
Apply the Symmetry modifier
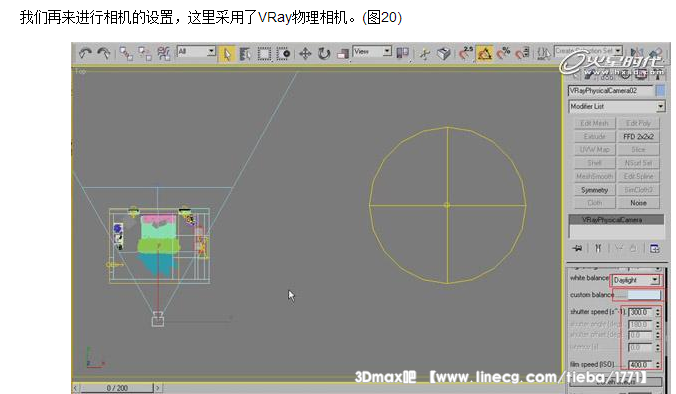(594, 190)
